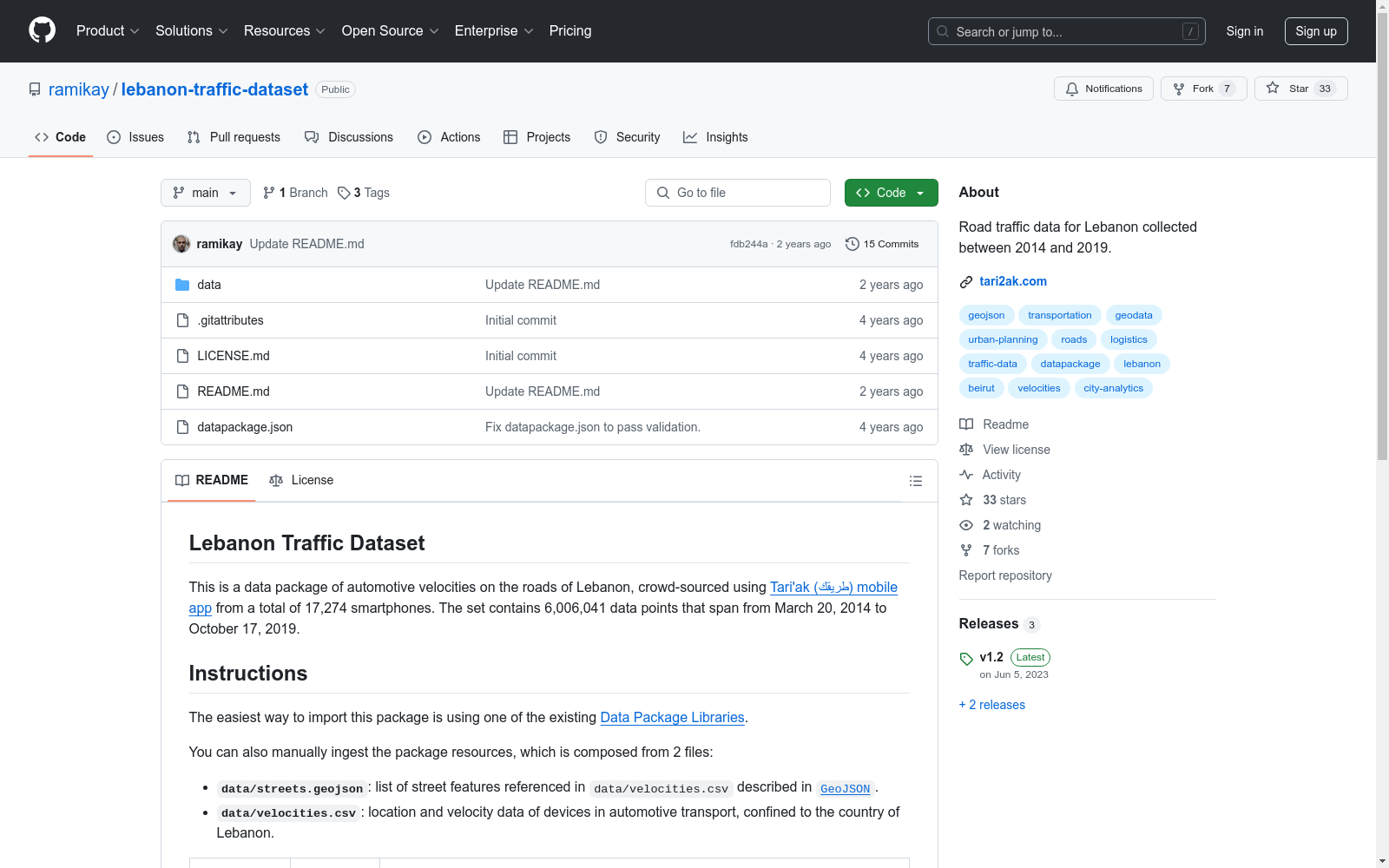
Task: Click the commit history clock icon
Action: 852,244
